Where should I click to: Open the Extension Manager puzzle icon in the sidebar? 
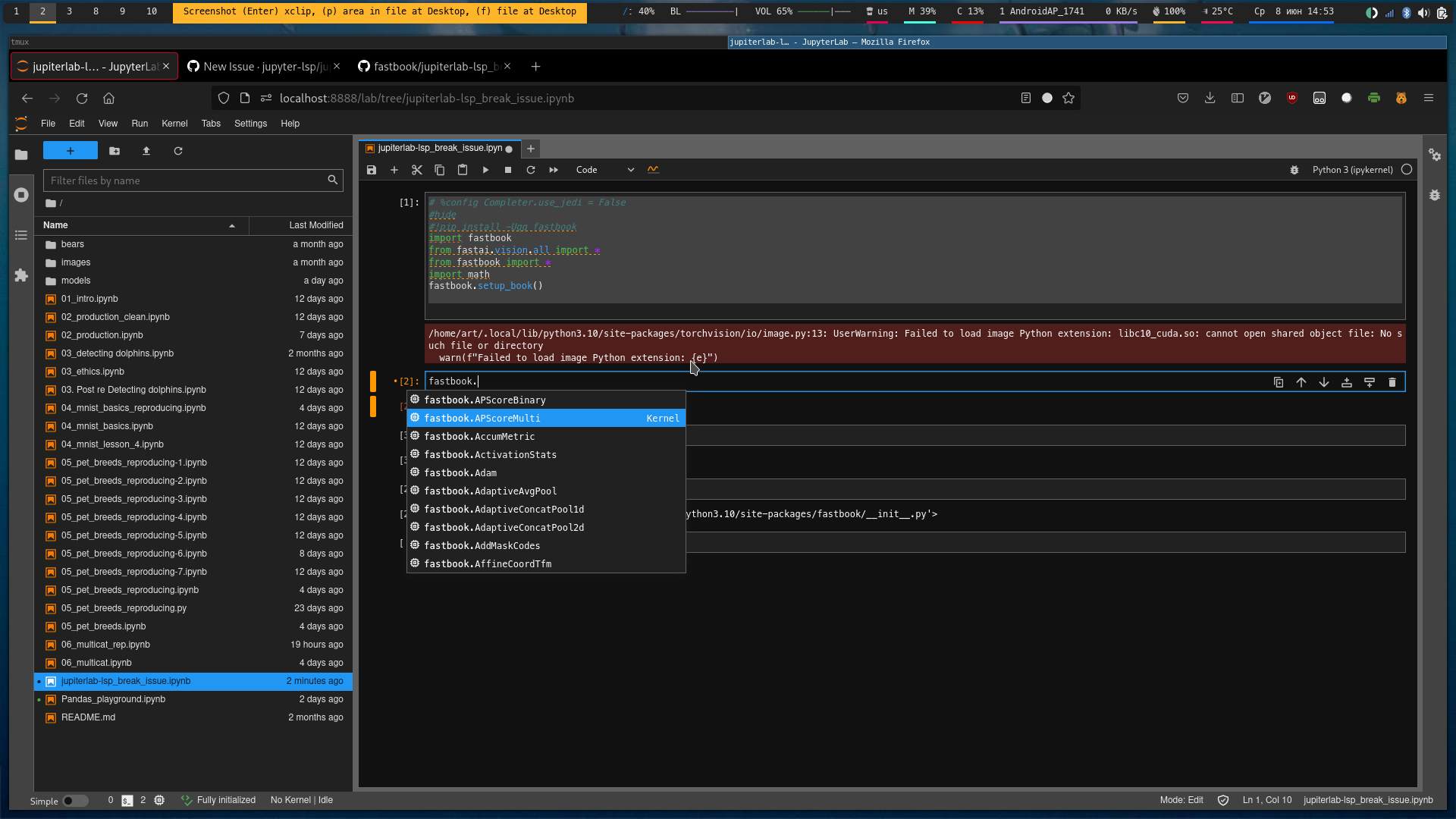pos(21,275)
